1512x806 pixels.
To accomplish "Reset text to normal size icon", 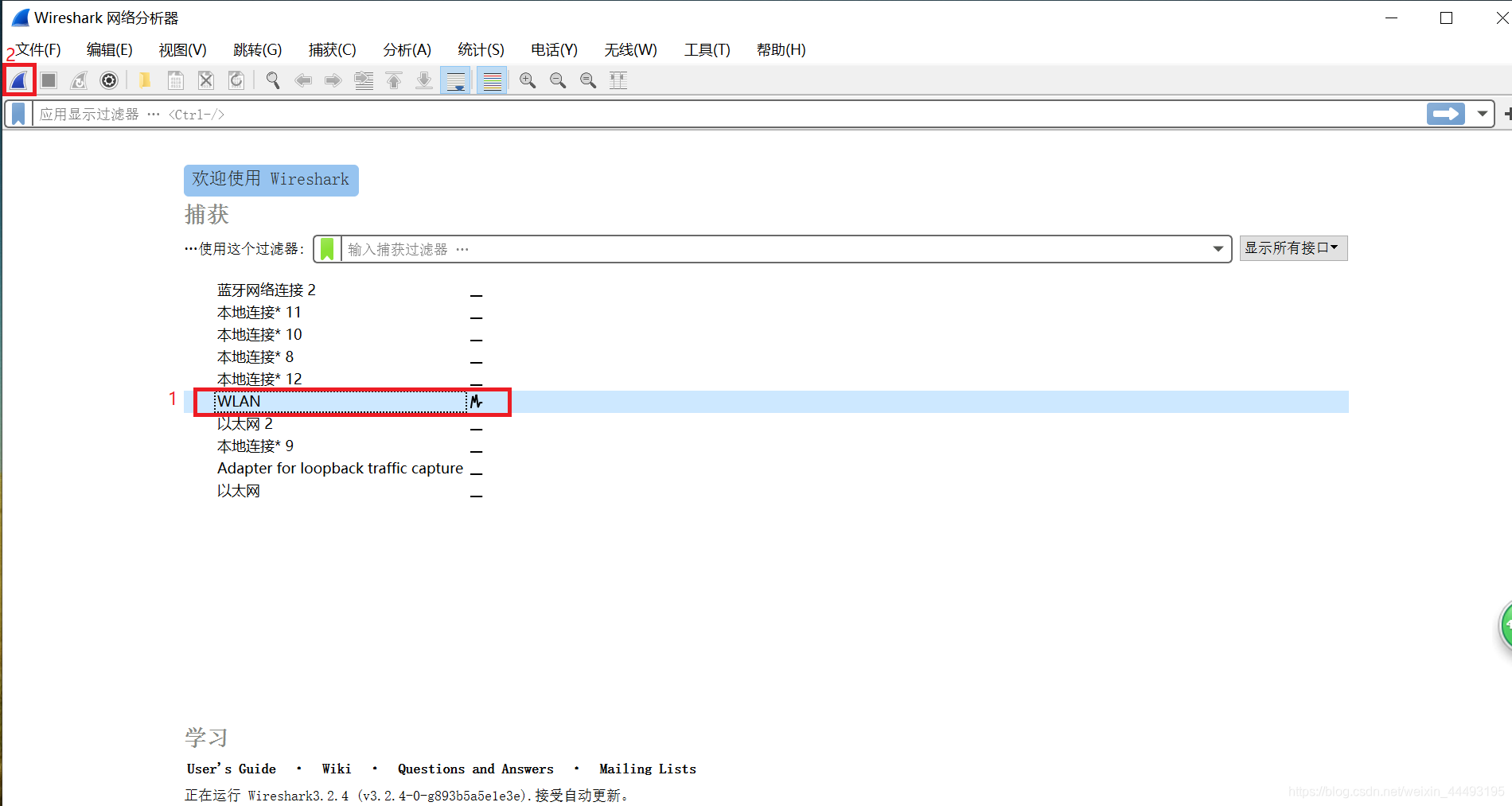I will pyautogui.click(x=588, y=80).
